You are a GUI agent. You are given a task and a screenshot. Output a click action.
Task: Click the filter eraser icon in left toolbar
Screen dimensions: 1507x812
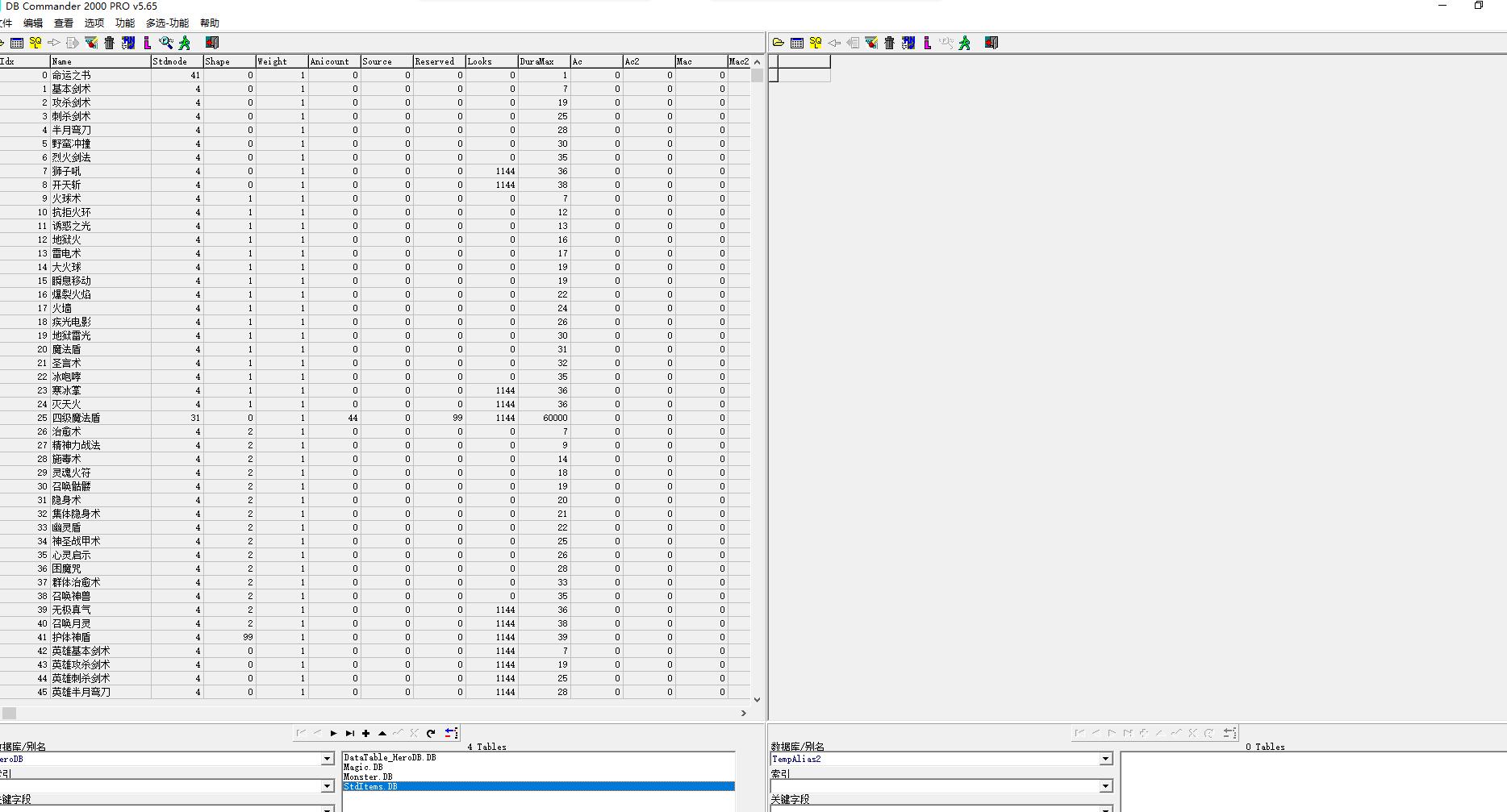91,43
